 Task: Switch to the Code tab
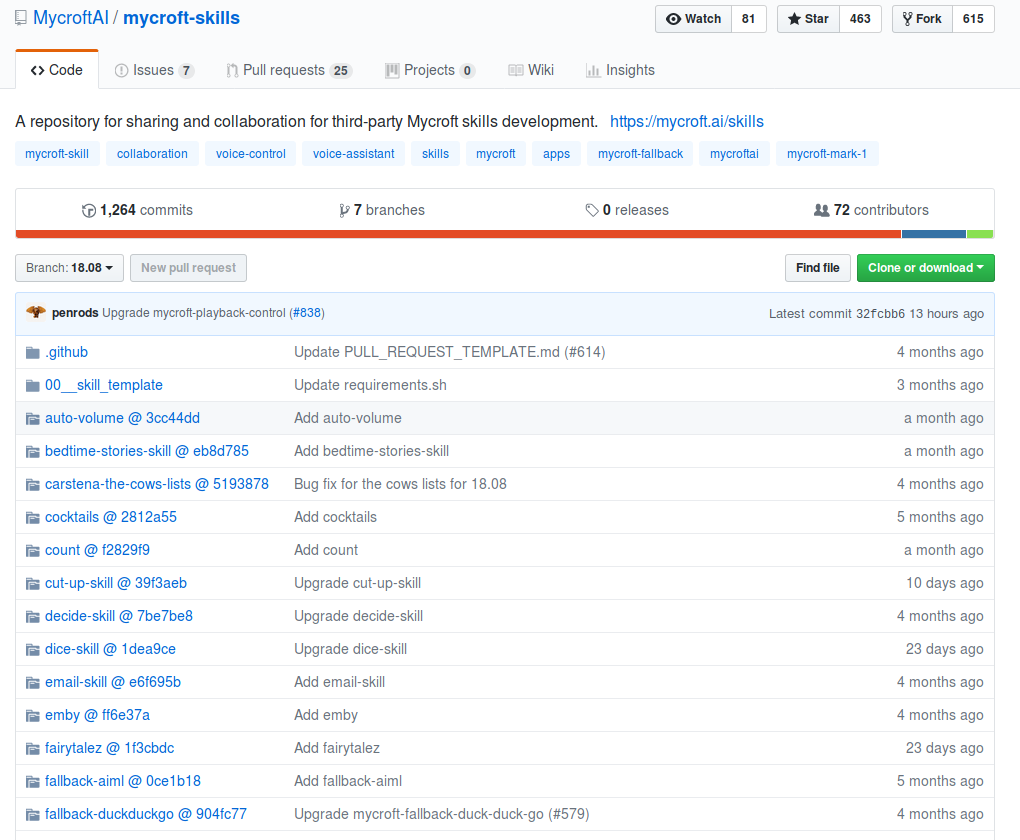57,70
